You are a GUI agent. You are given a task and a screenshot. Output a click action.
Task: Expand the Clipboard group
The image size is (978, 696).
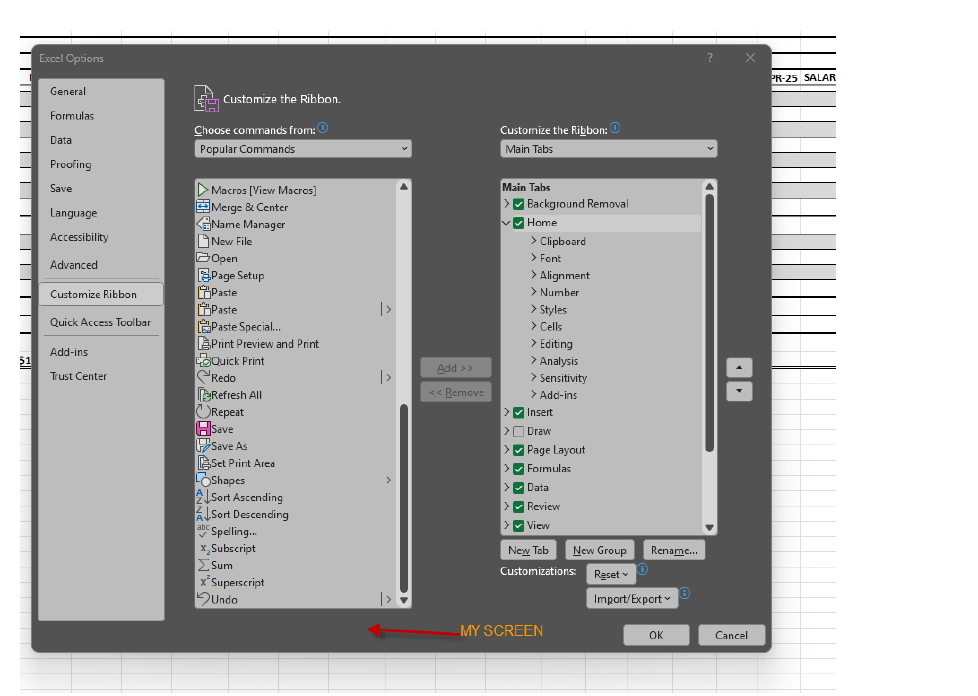[534, 240]
